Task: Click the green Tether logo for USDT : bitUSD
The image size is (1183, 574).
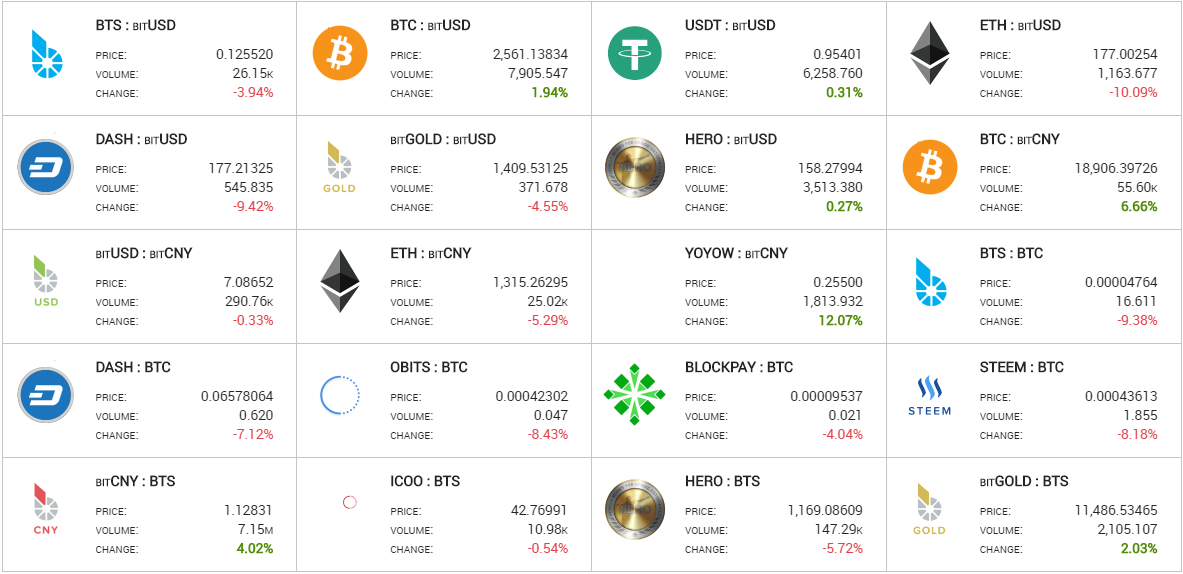Action: 635,54
